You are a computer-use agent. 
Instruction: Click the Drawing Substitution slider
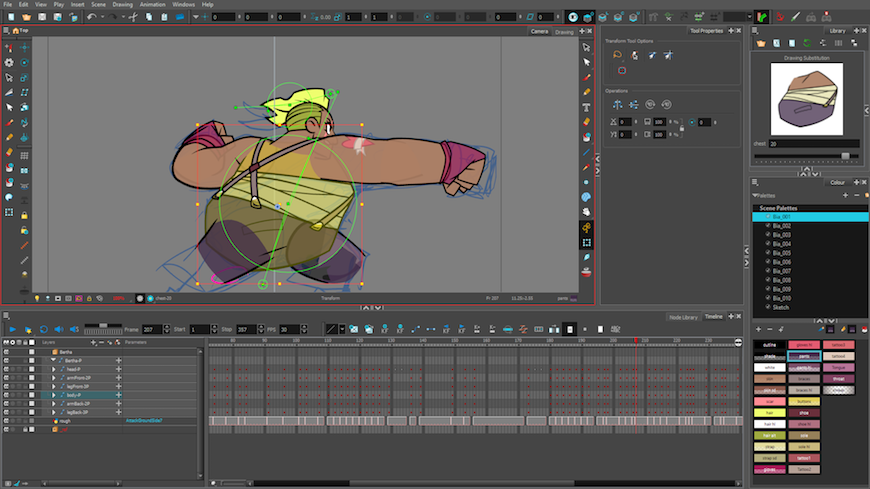[806, 156]
